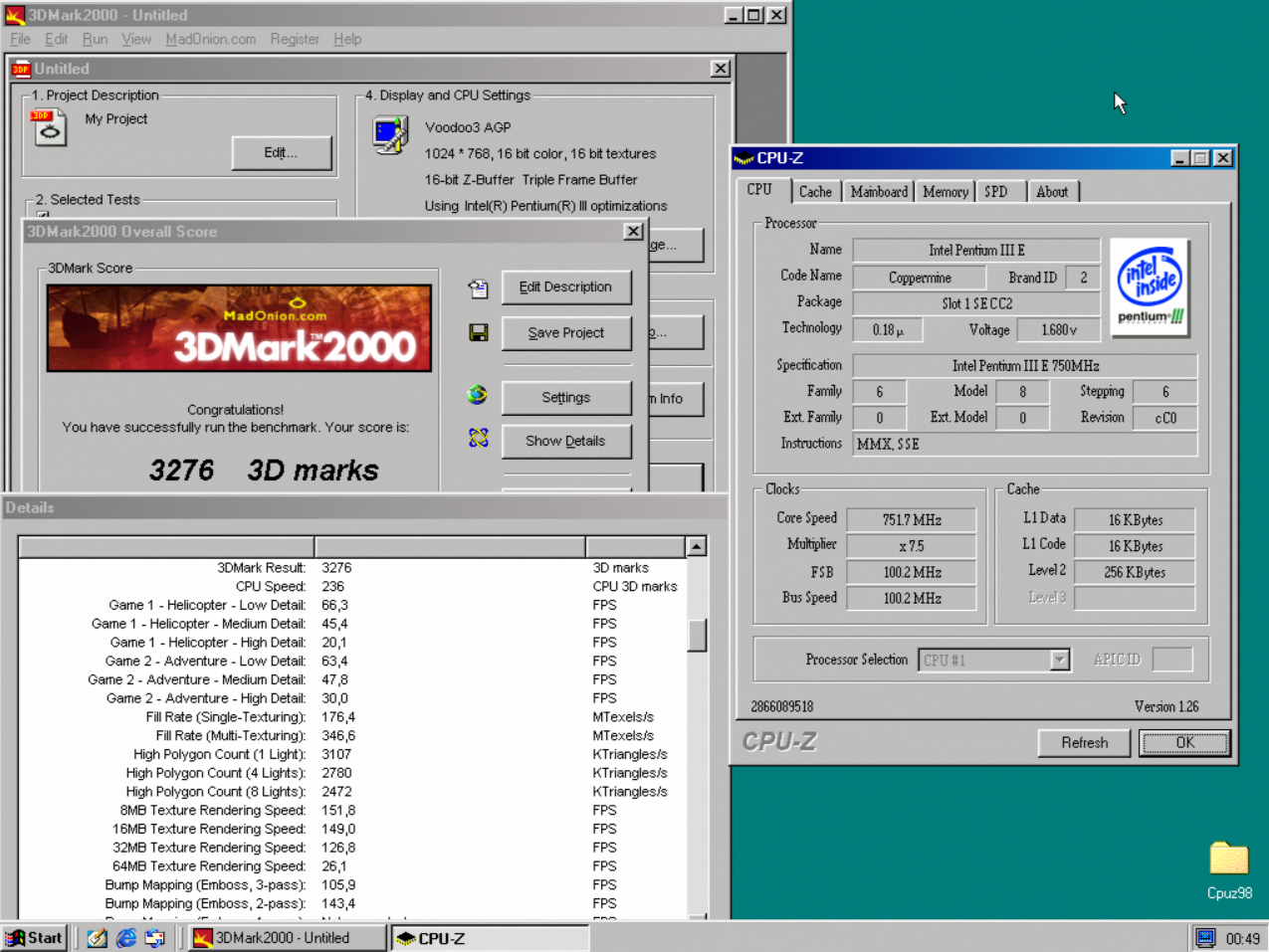Open the Register menu
The width and height of the screenshot is (1269, 952).
(x=295, y=39)
